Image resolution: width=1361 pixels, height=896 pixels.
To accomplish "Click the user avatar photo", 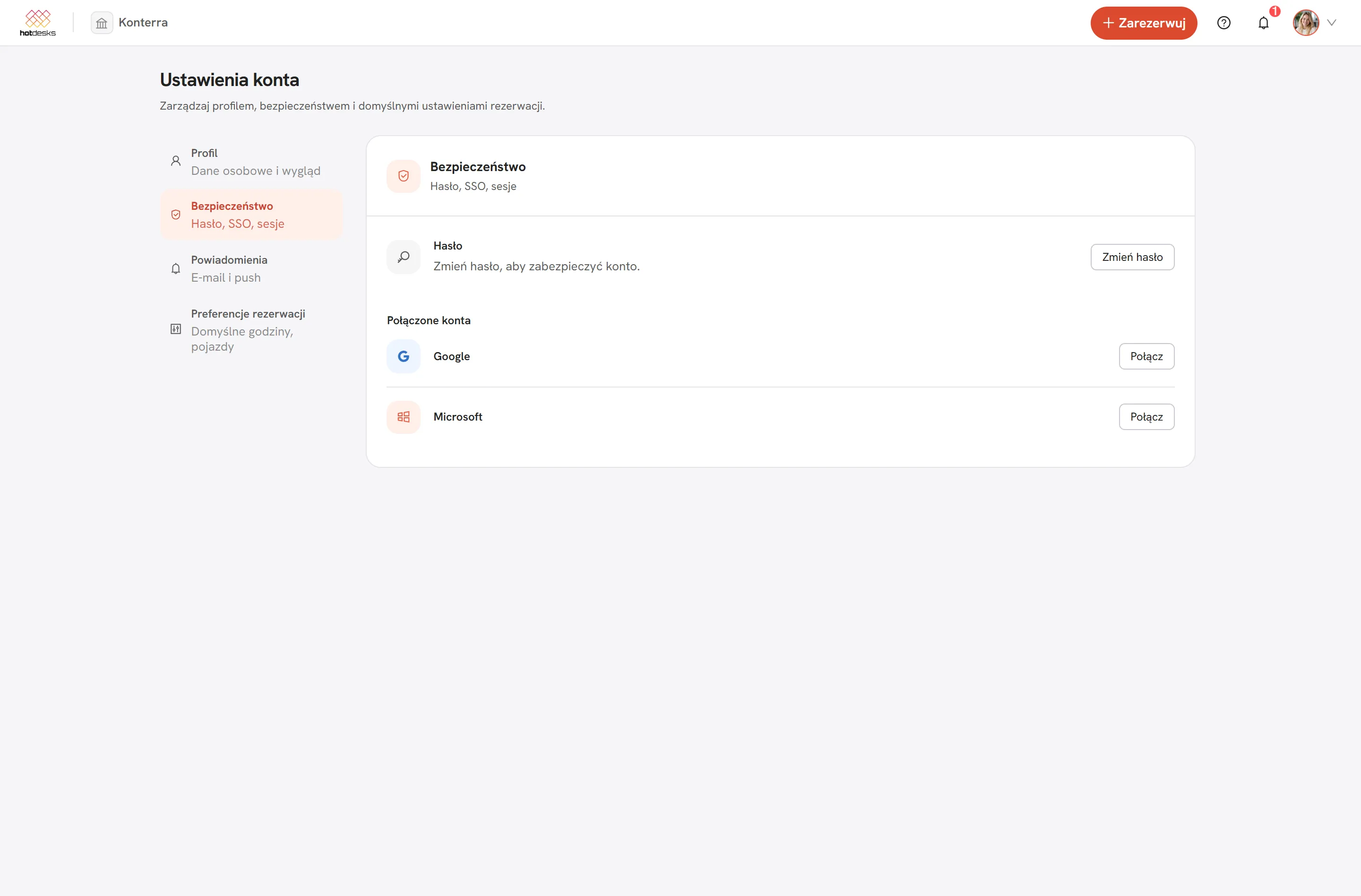I will click(x=1306, y=23).
